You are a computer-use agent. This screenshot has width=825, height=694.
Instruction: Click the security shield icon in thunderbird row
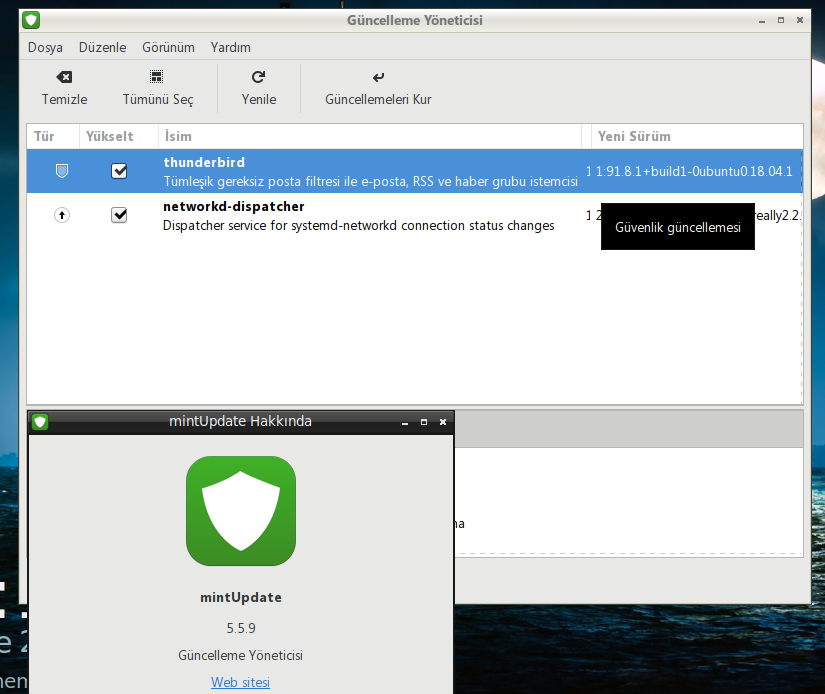pos(62,171)
